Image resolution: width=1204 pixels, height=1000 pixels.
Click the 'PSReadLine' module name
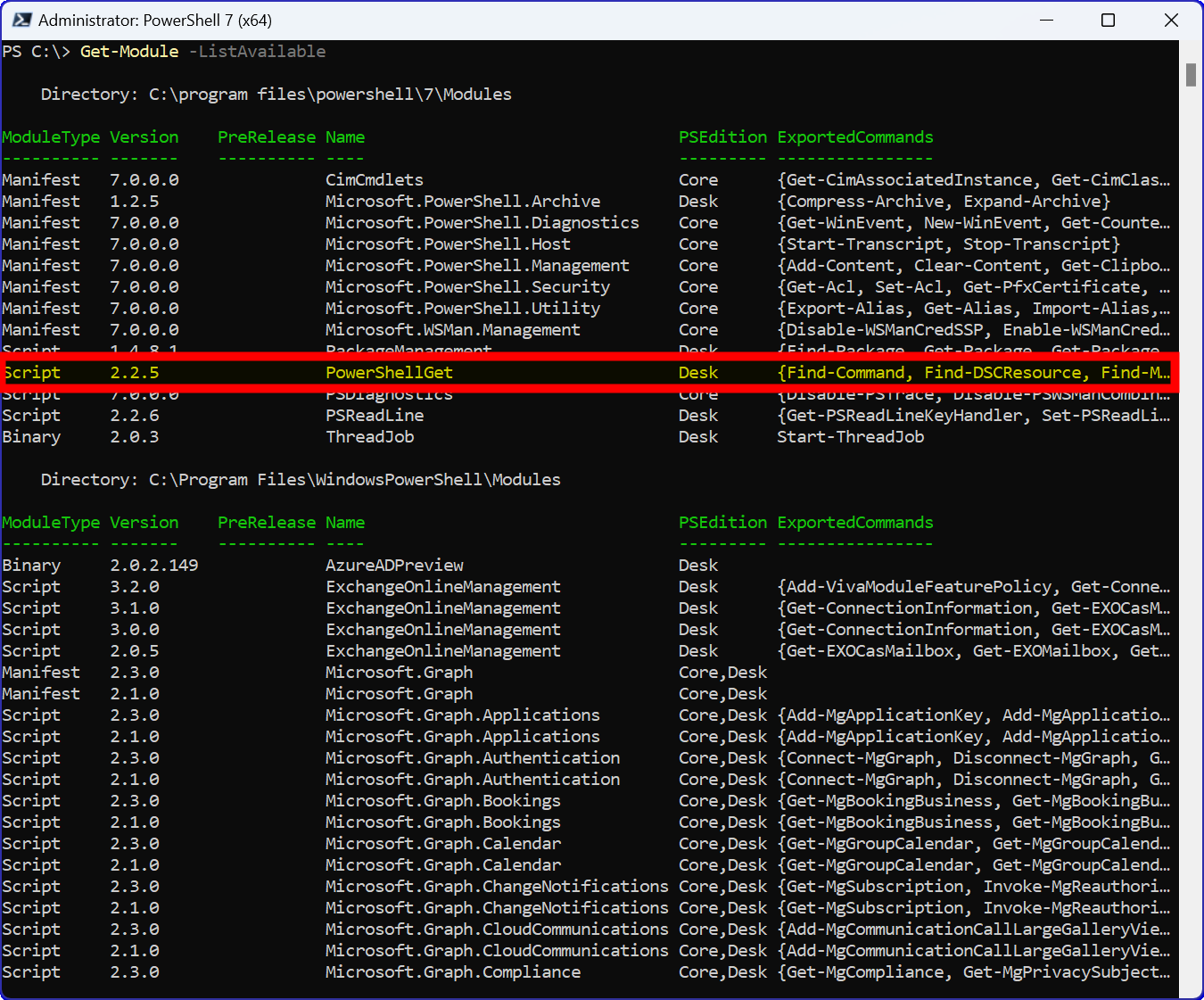coord(375,416)
